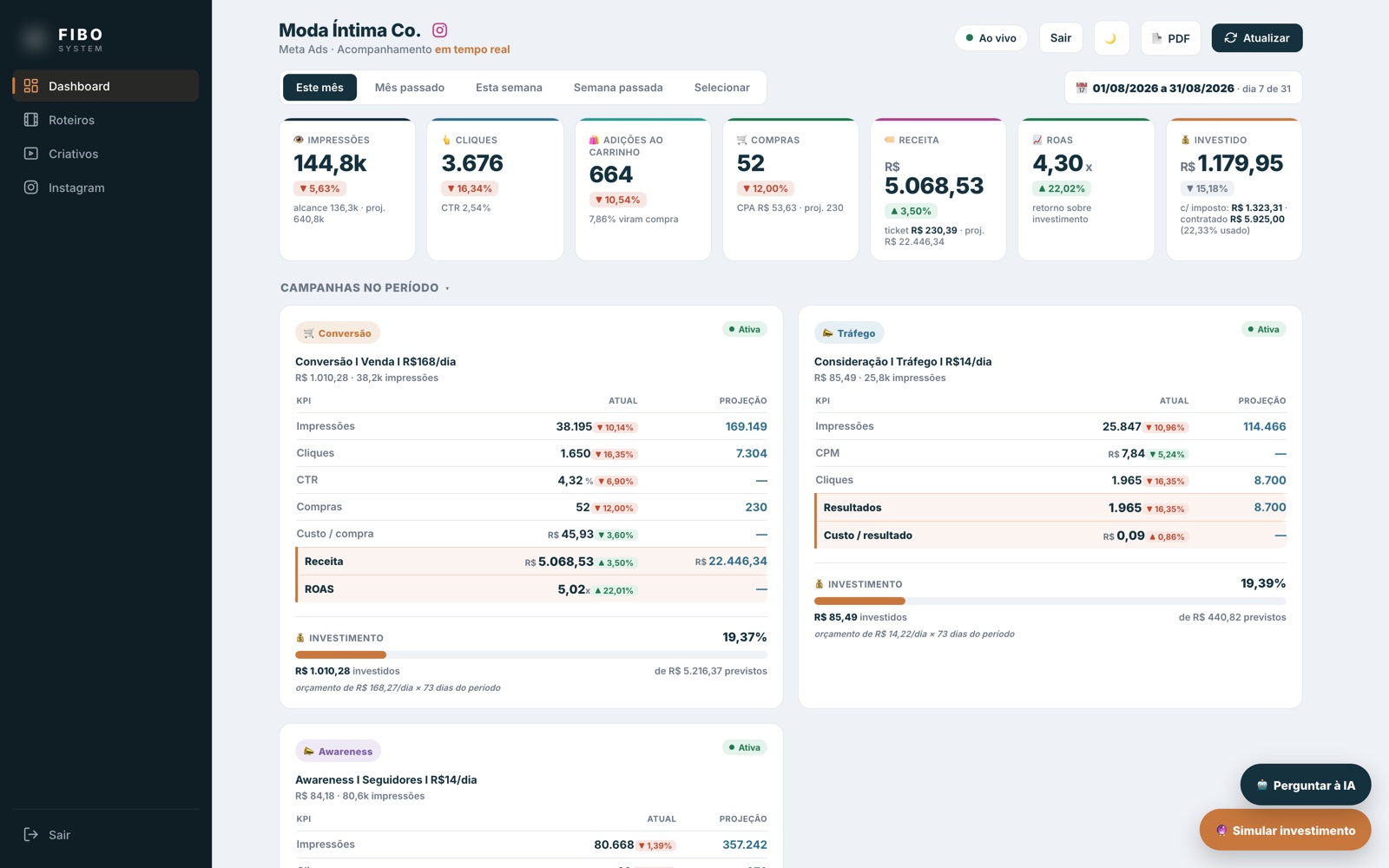Switch to Esta semana tab
This screenshot has height=868, width=1389.
coord(509,88)
